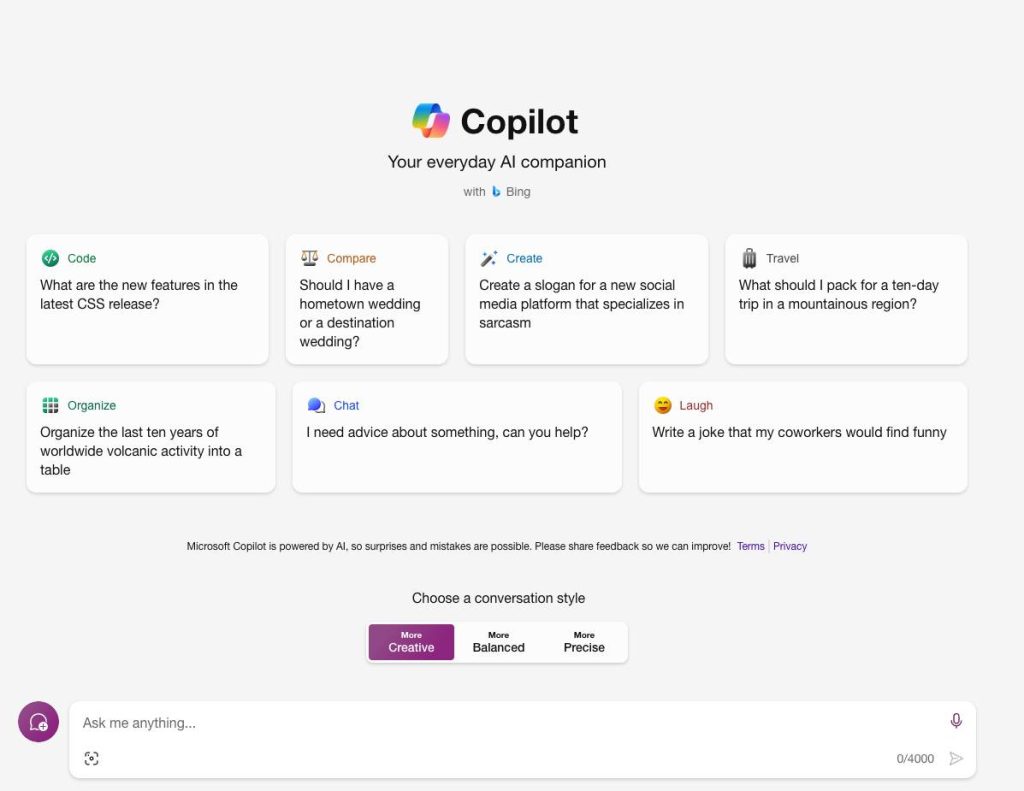Choose the More Precise conversation style
This screenshot has height=791, width=1024.
583,641
